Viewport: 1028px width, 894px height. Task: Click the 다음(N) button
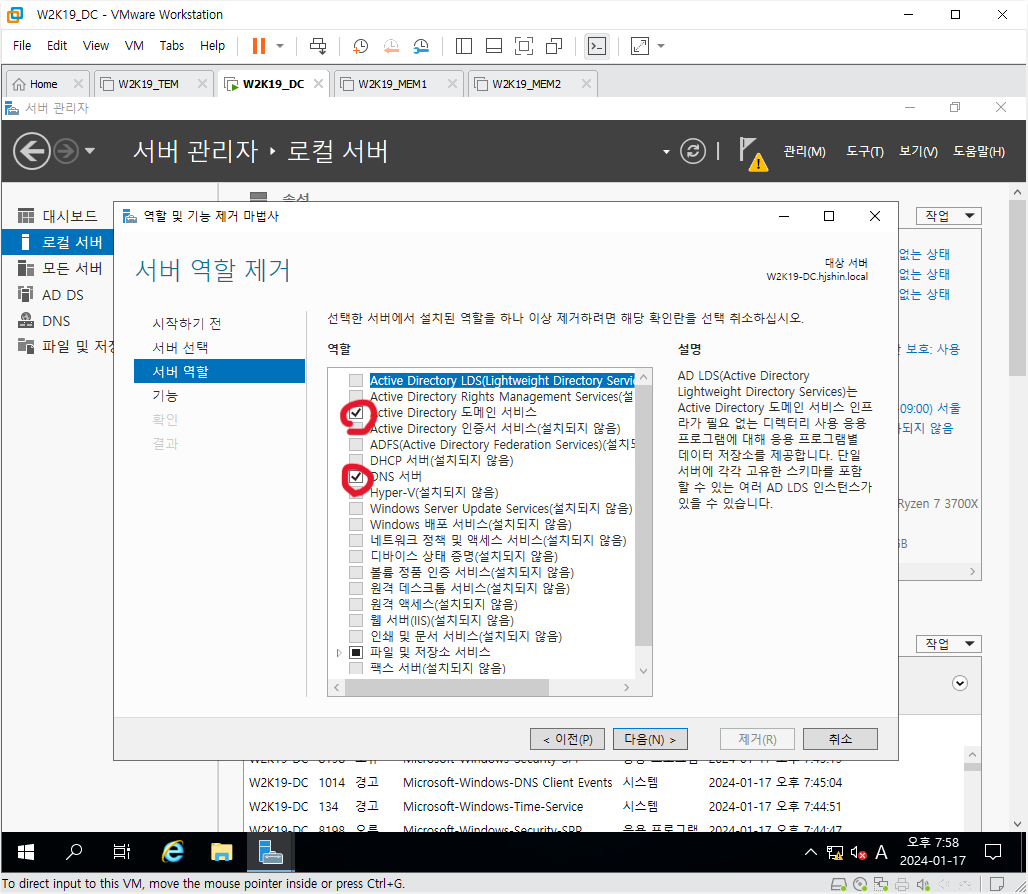click(x=650, y=739)
